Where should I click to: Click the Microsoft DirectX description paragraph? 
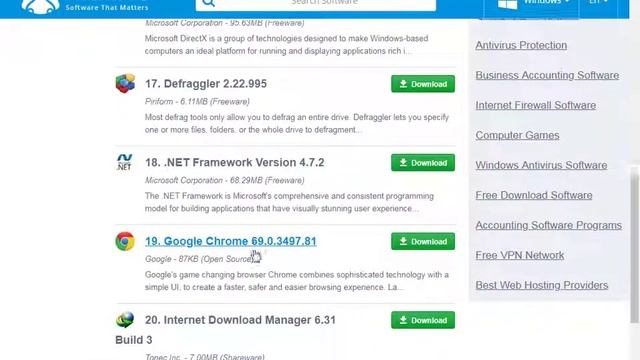[287, 44]
